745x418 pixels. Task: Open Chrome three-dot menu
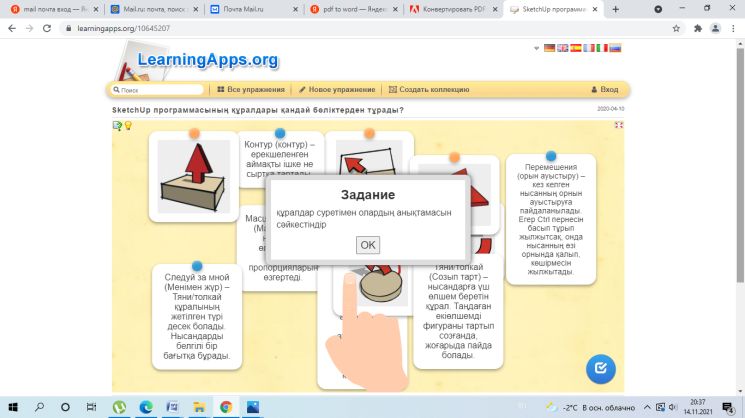(733, 28)
